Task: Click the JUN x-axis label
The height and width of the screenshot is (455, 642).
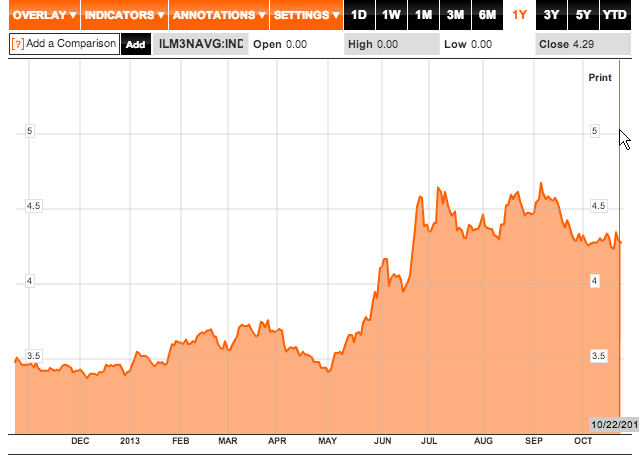Action: coord(382,441)
